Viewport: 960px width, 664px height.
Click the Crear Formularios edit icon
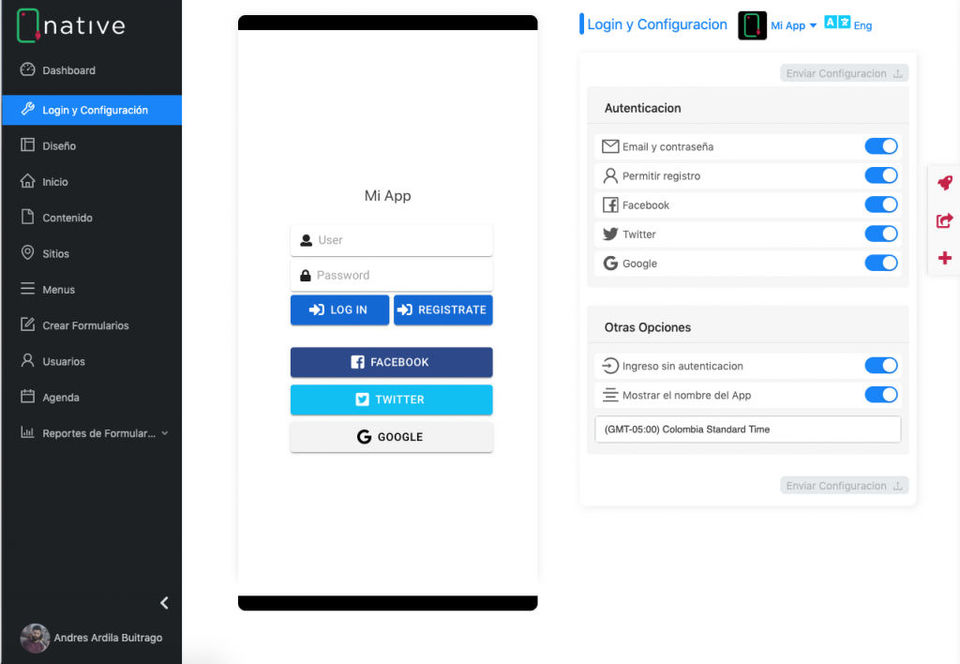point(28,324)
